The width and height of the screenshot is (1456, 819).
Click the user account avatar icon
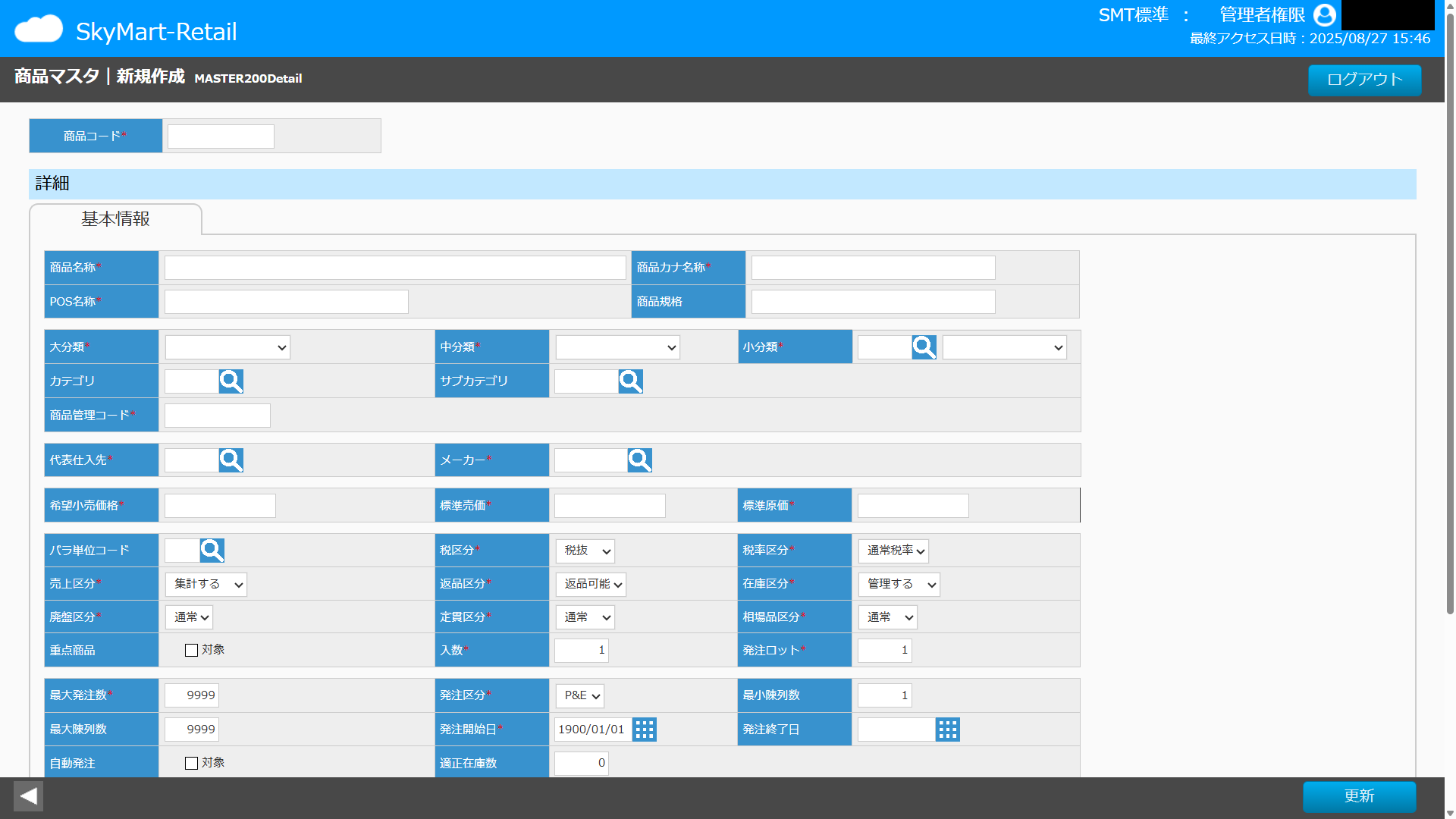[x=1324, y=15]
